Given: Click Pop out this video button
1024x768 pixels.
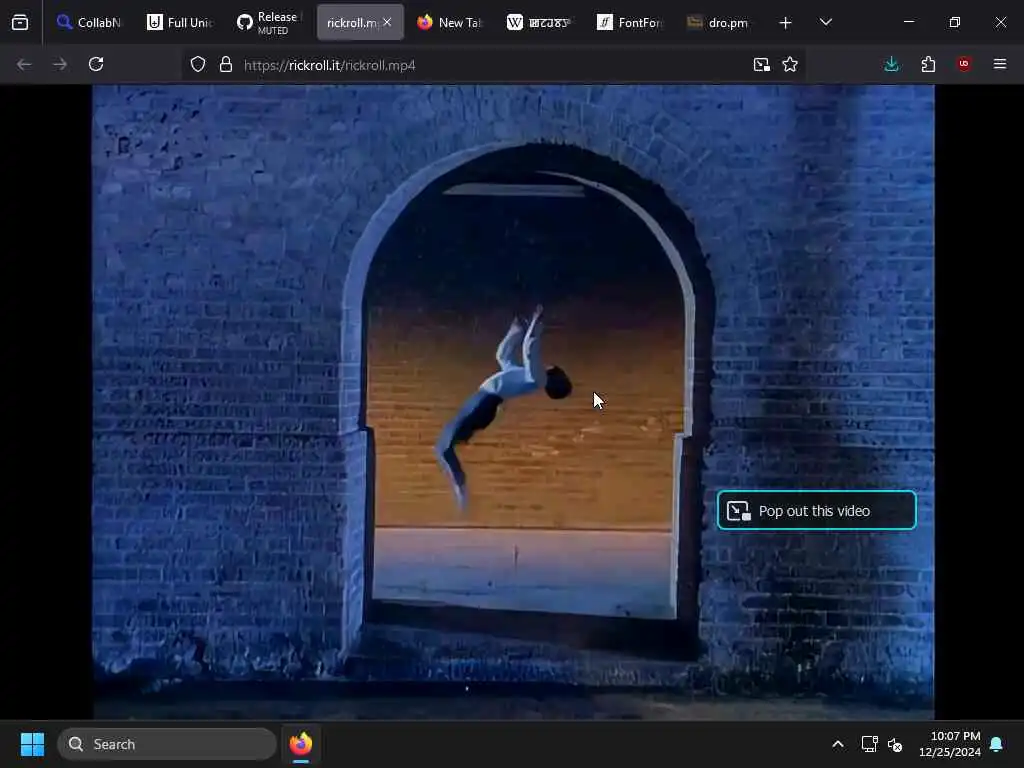Looking at the screenshot, I should (816, 510).
